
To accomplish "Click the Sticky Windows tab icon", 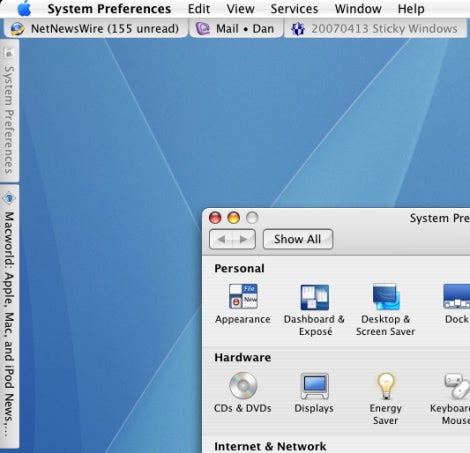I will 298,29.
